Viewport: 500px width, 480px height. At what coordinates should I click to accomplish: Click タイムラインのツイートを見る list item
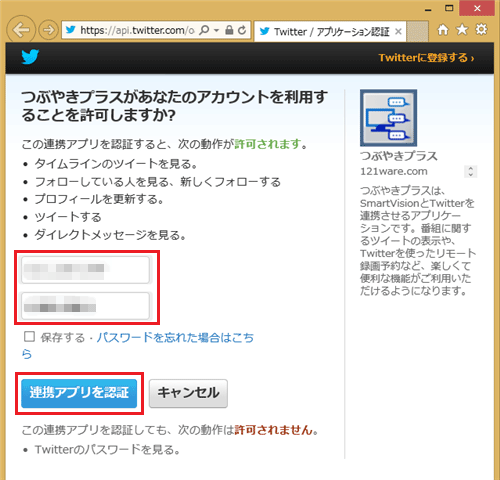[x=116, y=164]
